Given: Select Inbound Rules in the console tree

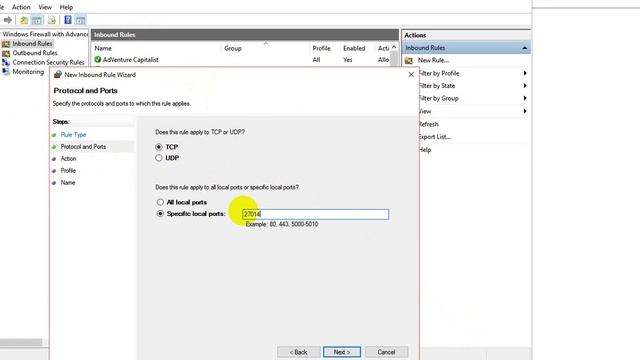Looking at the screenshot, I should point(32,44).
